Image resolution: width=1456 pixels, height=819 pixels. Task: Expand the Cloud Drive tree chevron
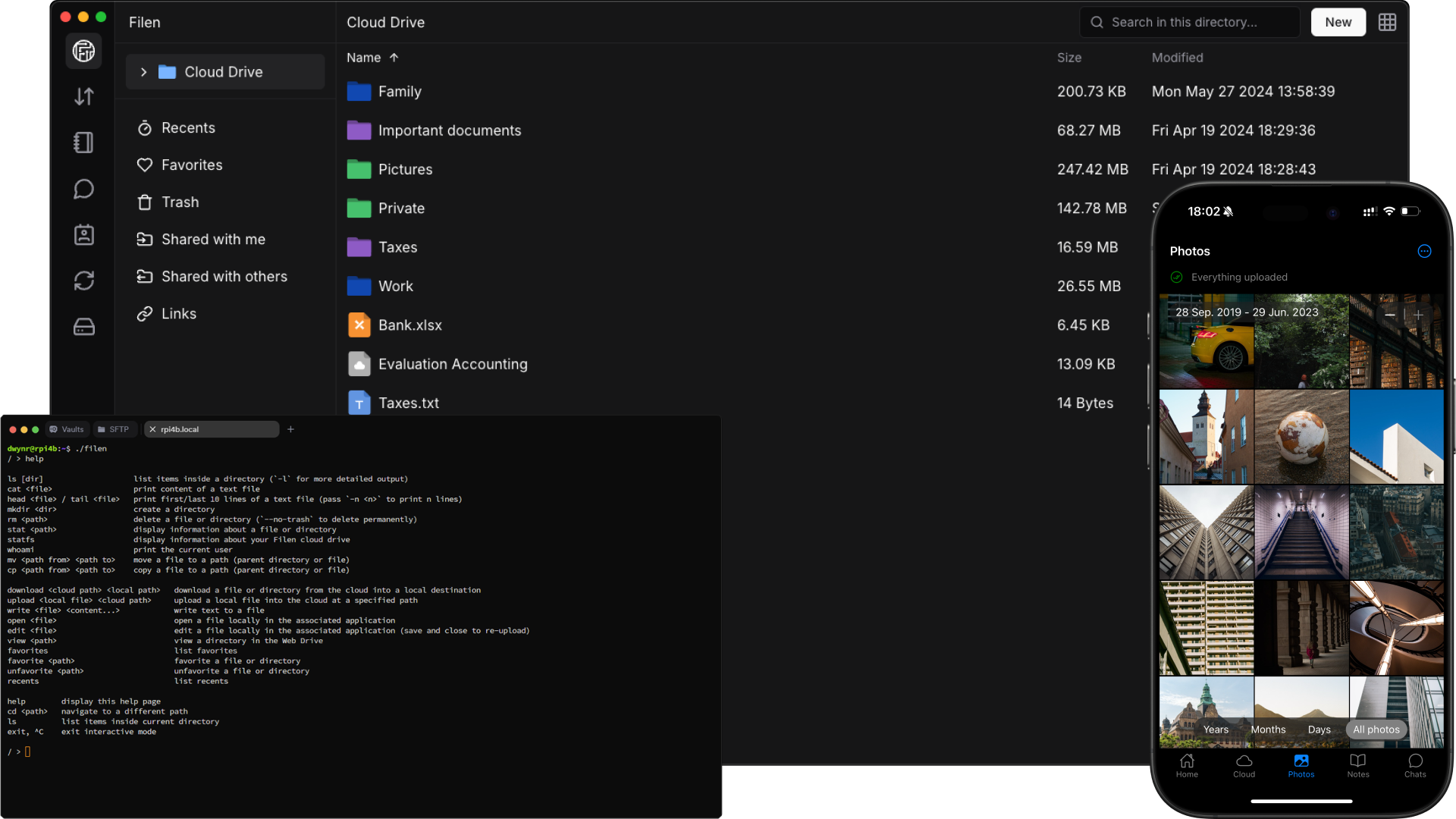click(143, 72)
